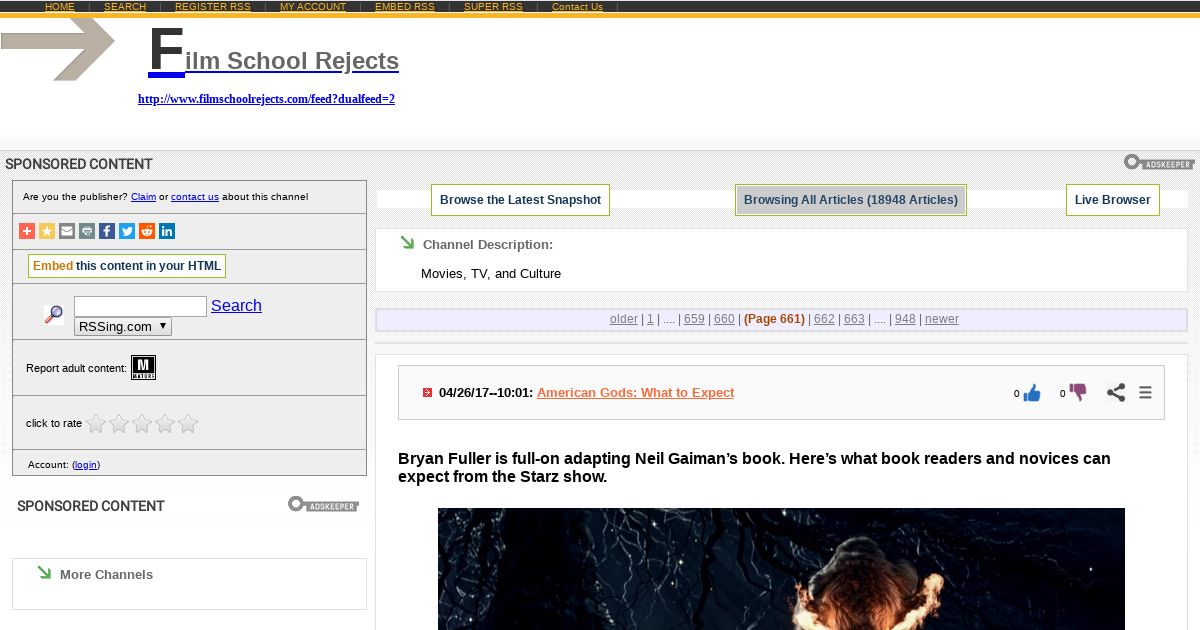Open Contact Us in top navigation
This screenshot has width=1200, height=630.
click(x=577, y=7)
